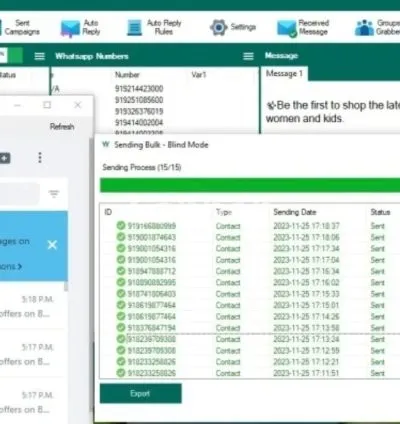Follow the arrow link in the blue banner
The width and height of the screenshot is (400, 424).
[11, 266]
